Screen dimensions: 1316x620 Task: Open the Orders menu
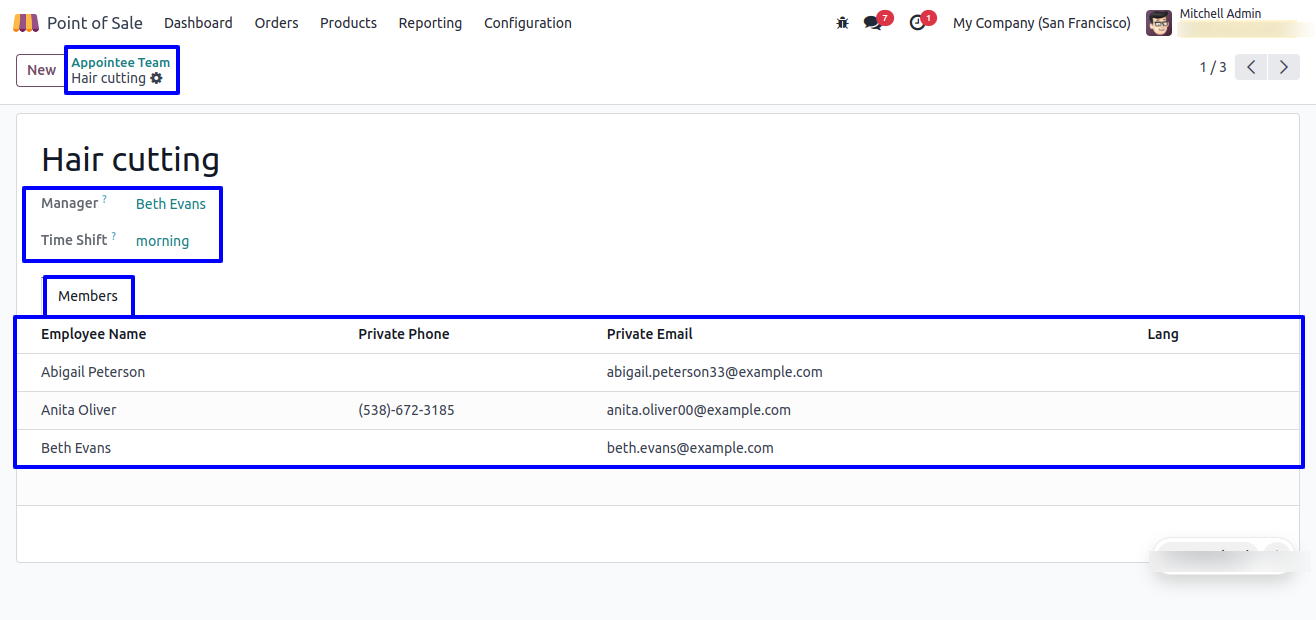(x=276, y=23)
